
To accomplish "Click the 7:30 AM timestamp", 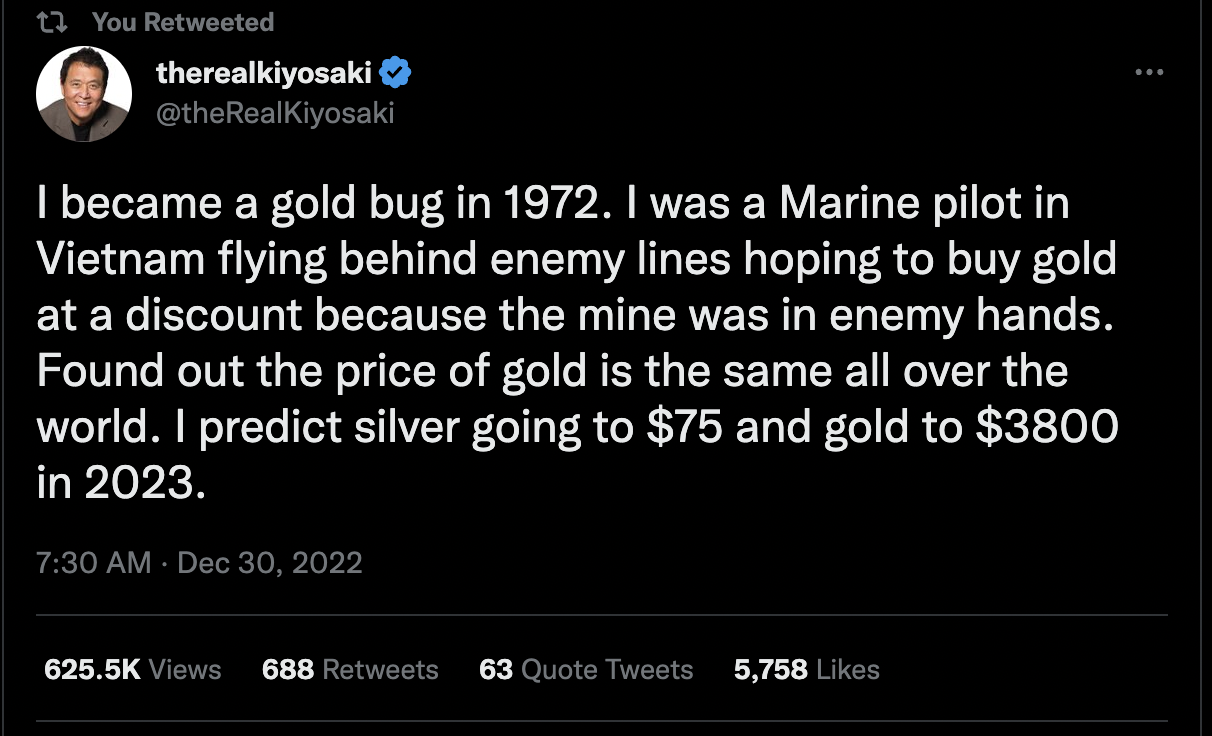I will point(93,563).
